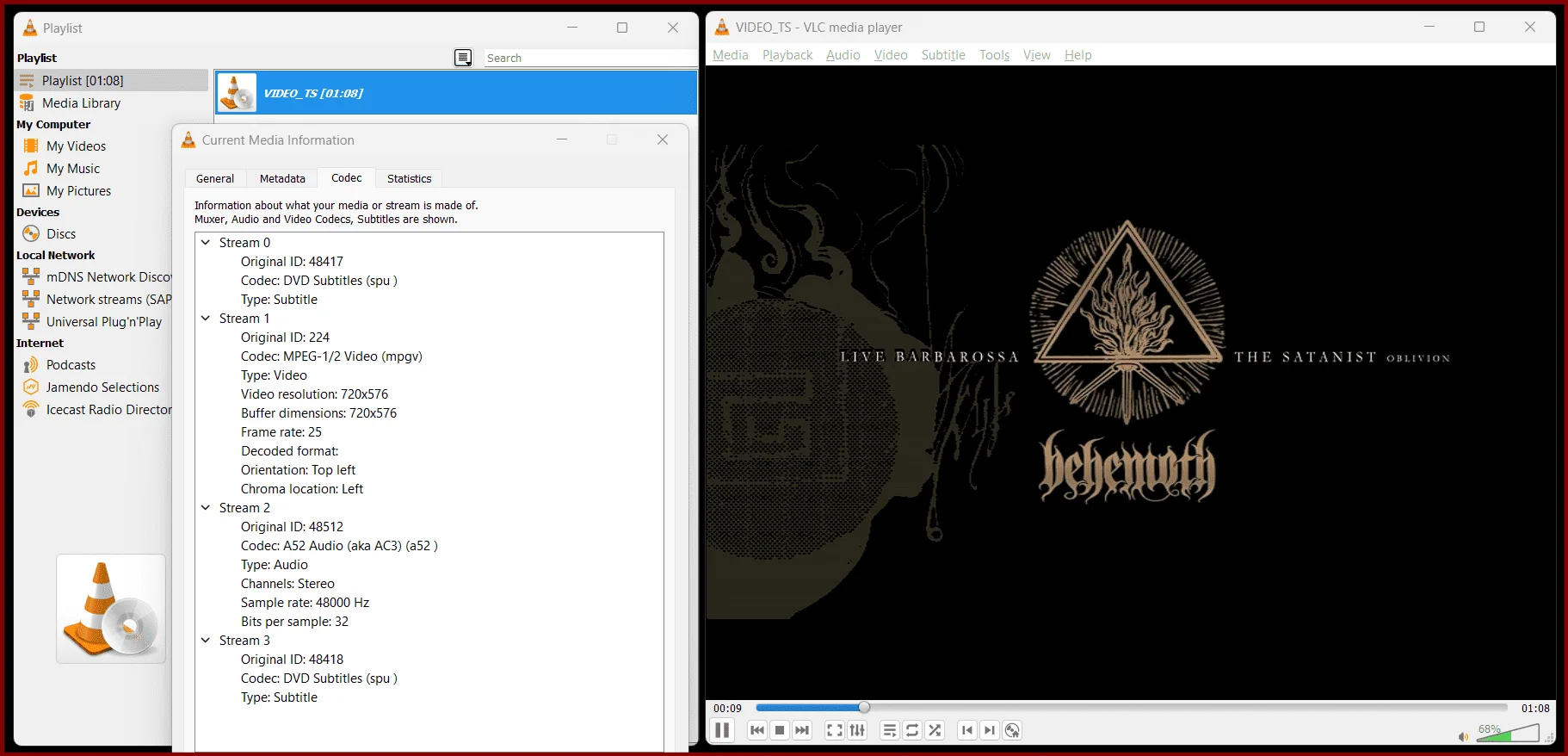This screenshot has width=1568, height=756.
Task: Mute audio via speaker icon
Action: tap(1463, 736)
